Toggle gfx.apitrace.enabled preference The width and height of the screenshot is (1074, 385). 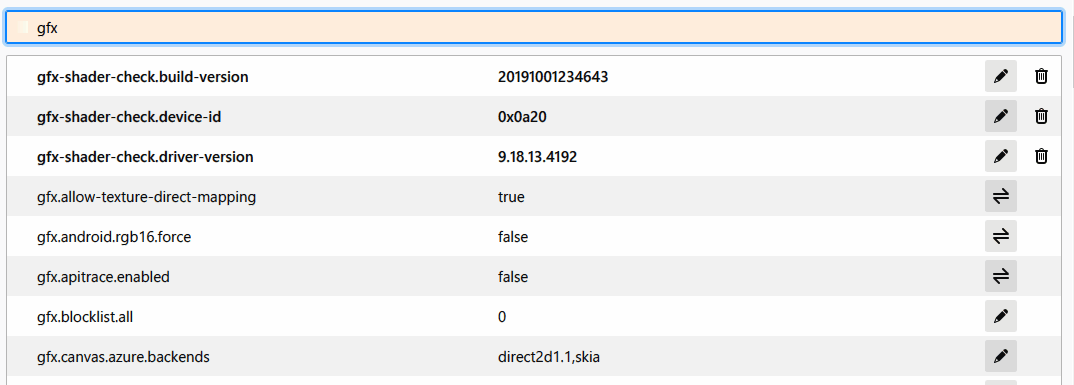click(1001, 276)
